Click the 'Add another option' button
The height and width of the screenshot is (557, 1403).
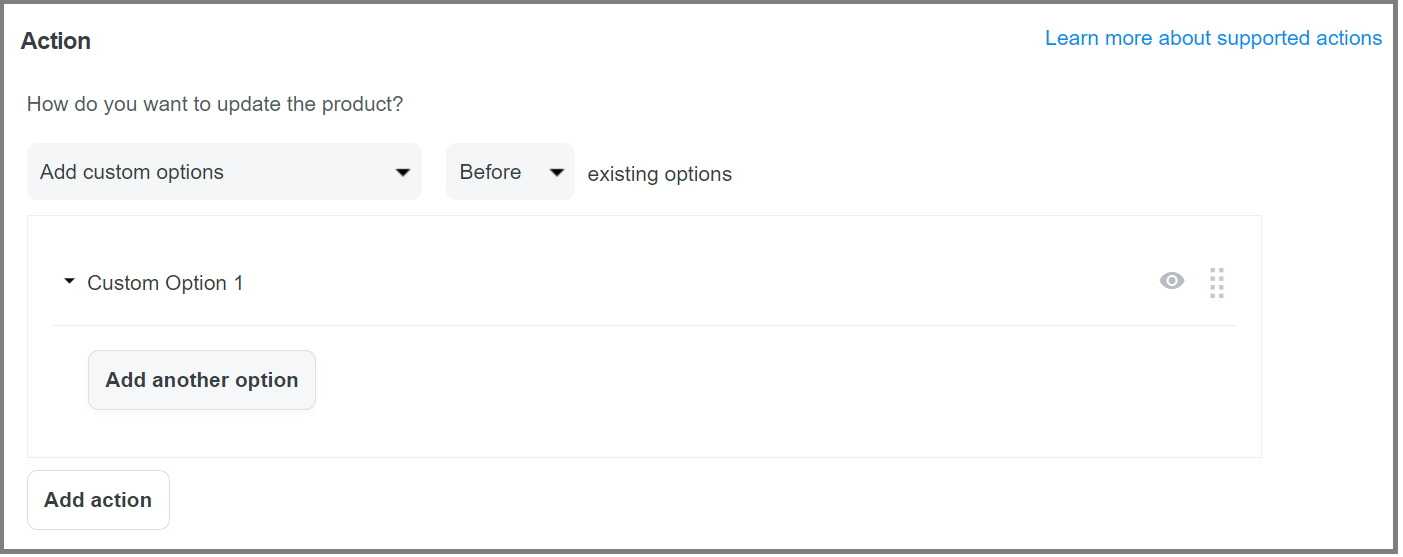click(x=202, y=380)
